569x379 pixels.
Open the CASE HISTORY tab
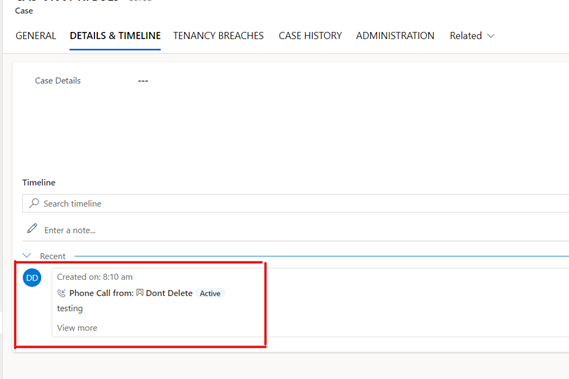click(x=310, y=36)
